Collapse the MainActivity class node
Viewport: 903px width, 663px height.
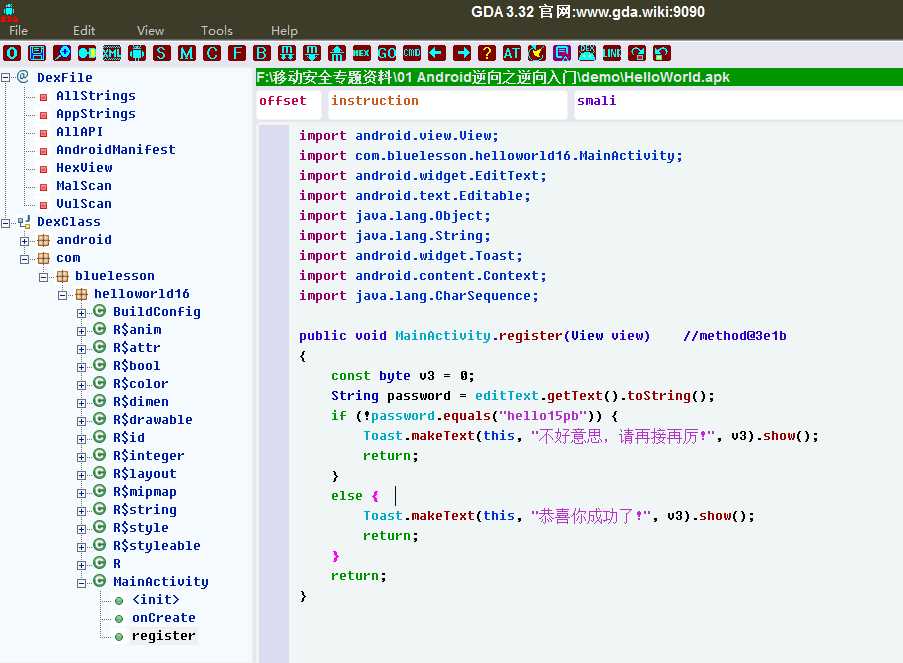[81, 582]
